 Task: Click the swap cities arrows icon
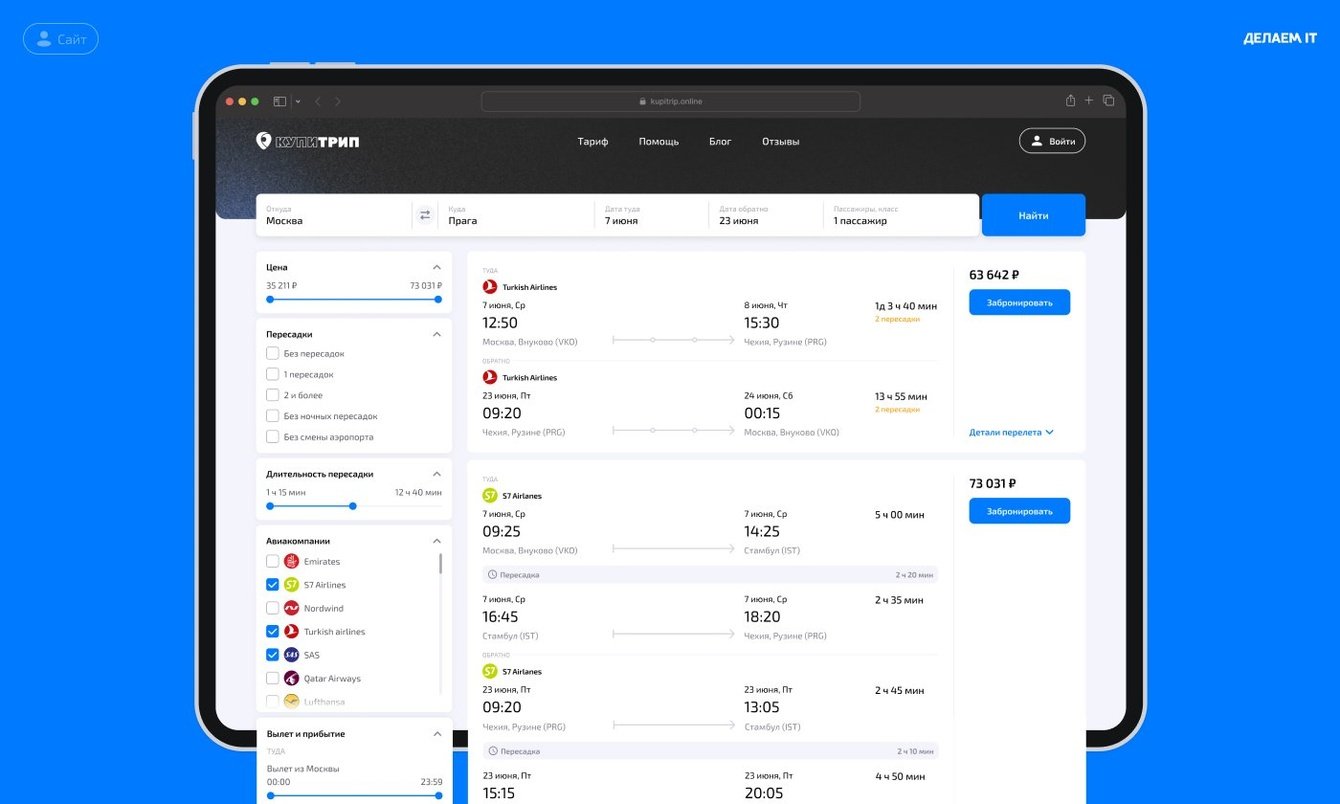425,215
